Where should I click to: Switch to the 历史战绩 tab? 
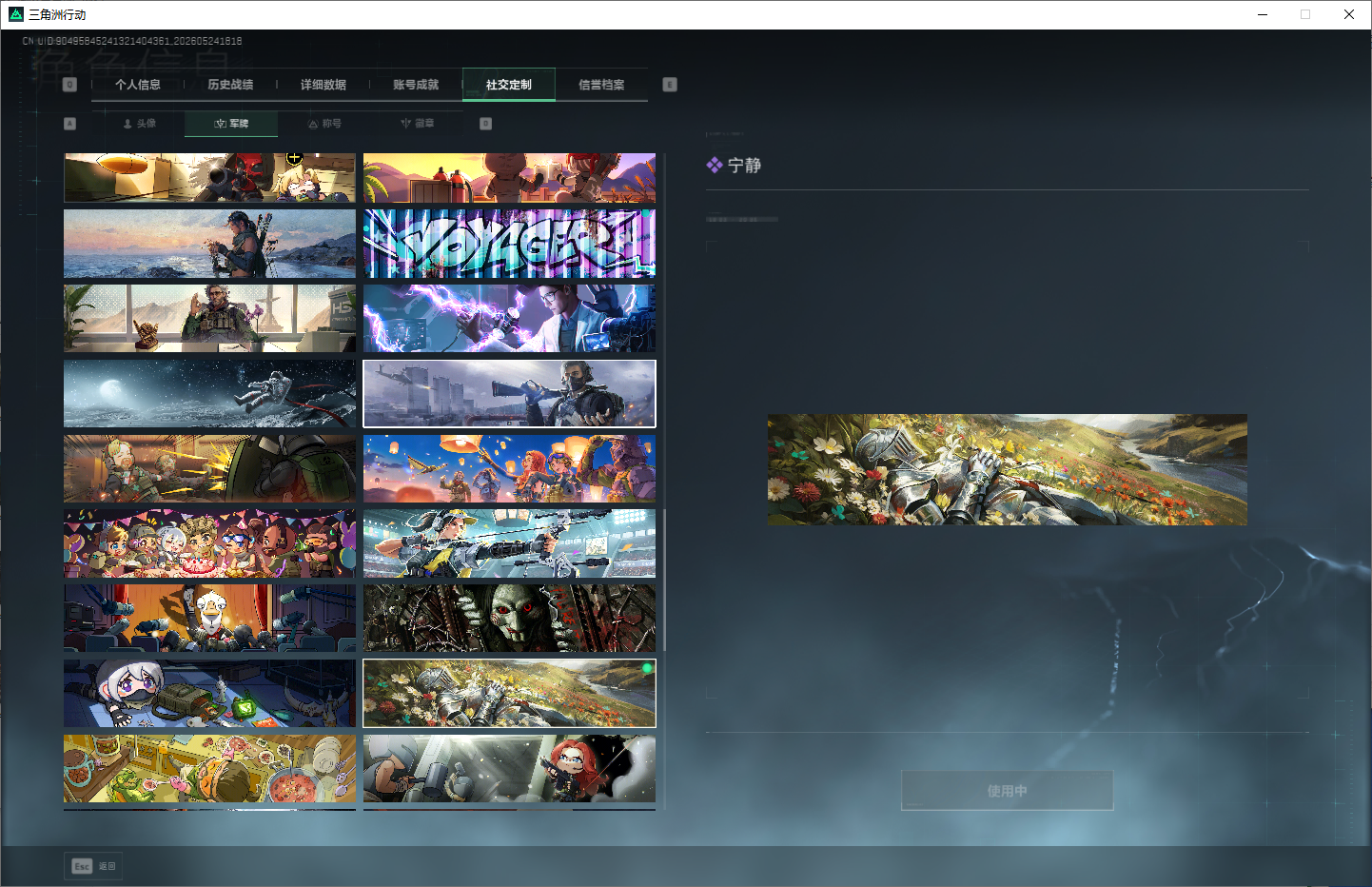click(230, 85)
